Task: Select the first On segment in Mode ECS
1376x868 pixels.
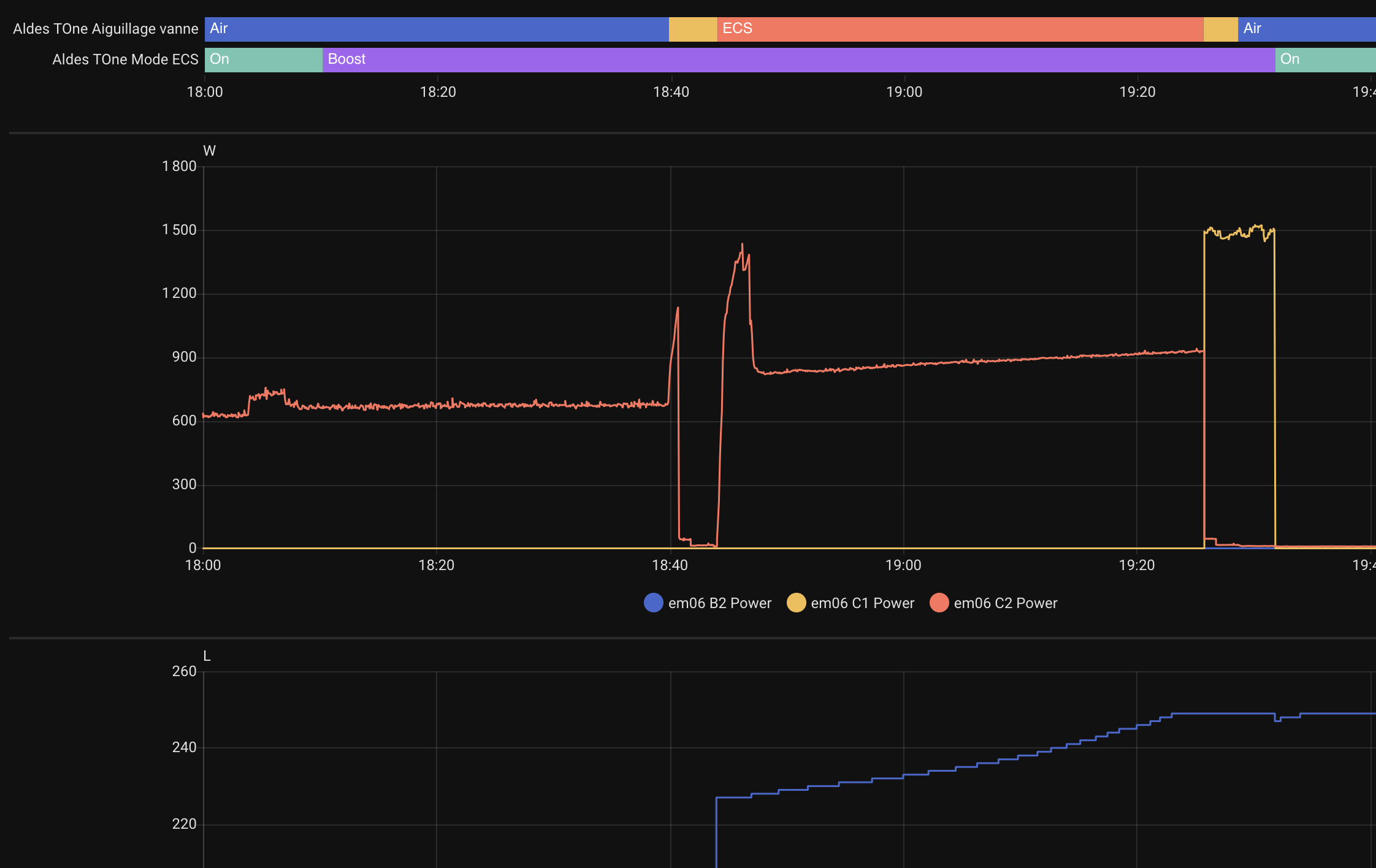Action: 263,59
